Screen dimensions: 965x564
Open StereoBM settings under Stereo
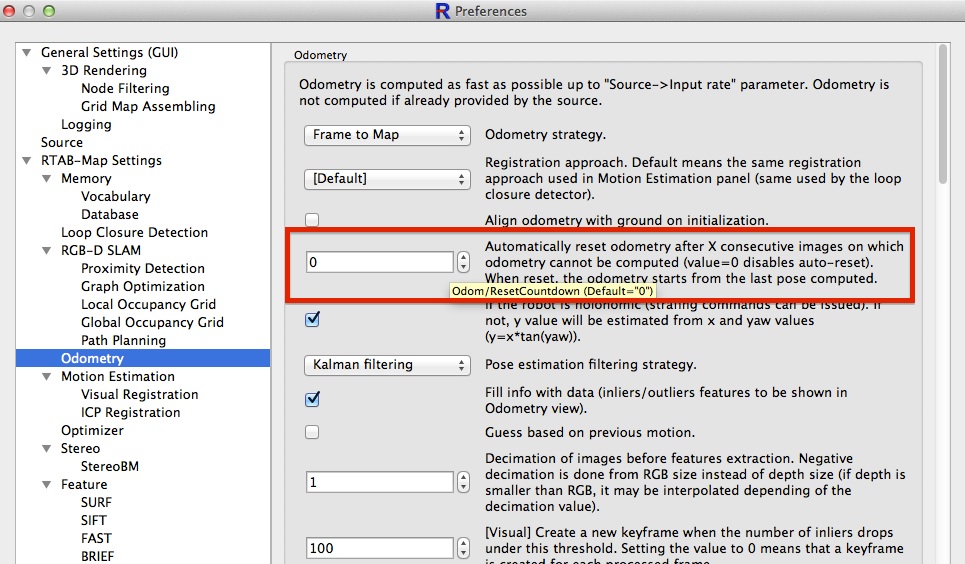point(110,466)
